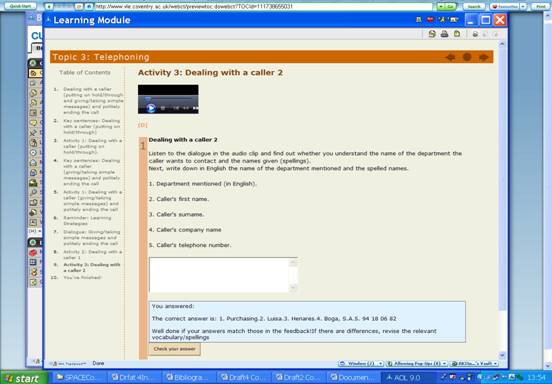Click the browser address bar URL field
Image resolution: width=552 pixels, height=384 pixels.
(x=263, y=6)
